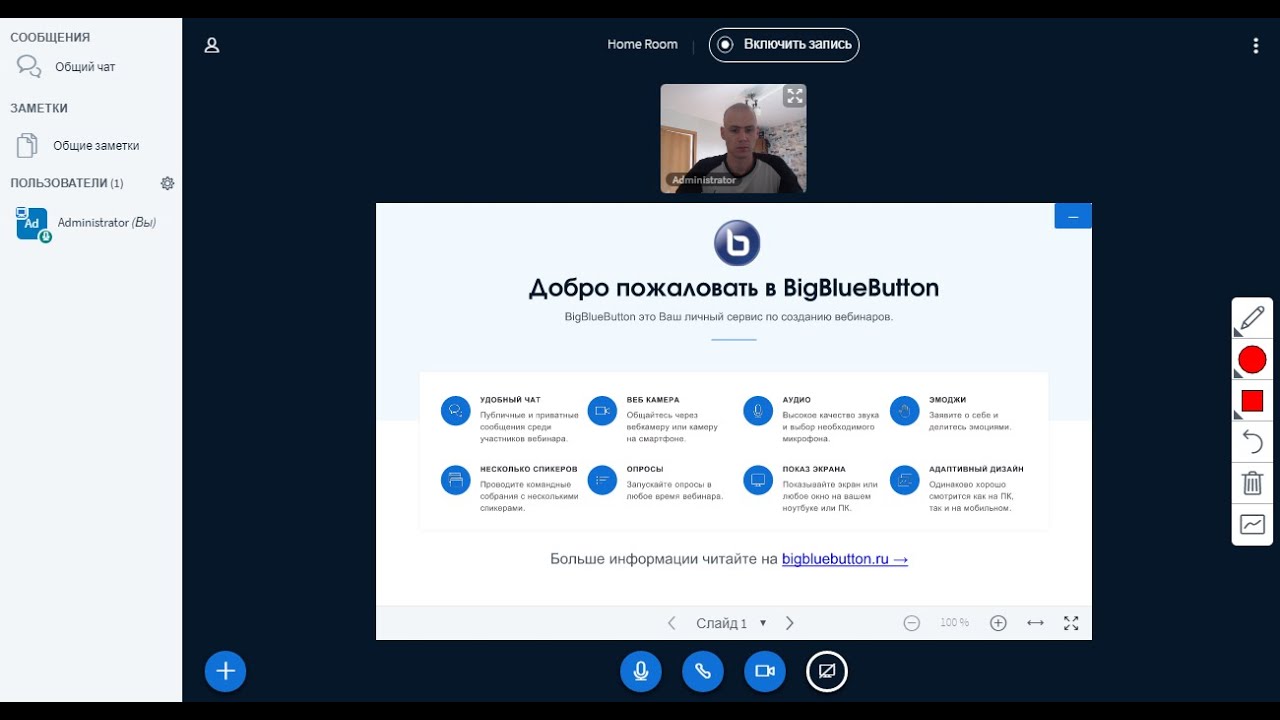Click the ЗАМЕТКИ section header
Screen dimensions: 1280x720
[39, 108]
